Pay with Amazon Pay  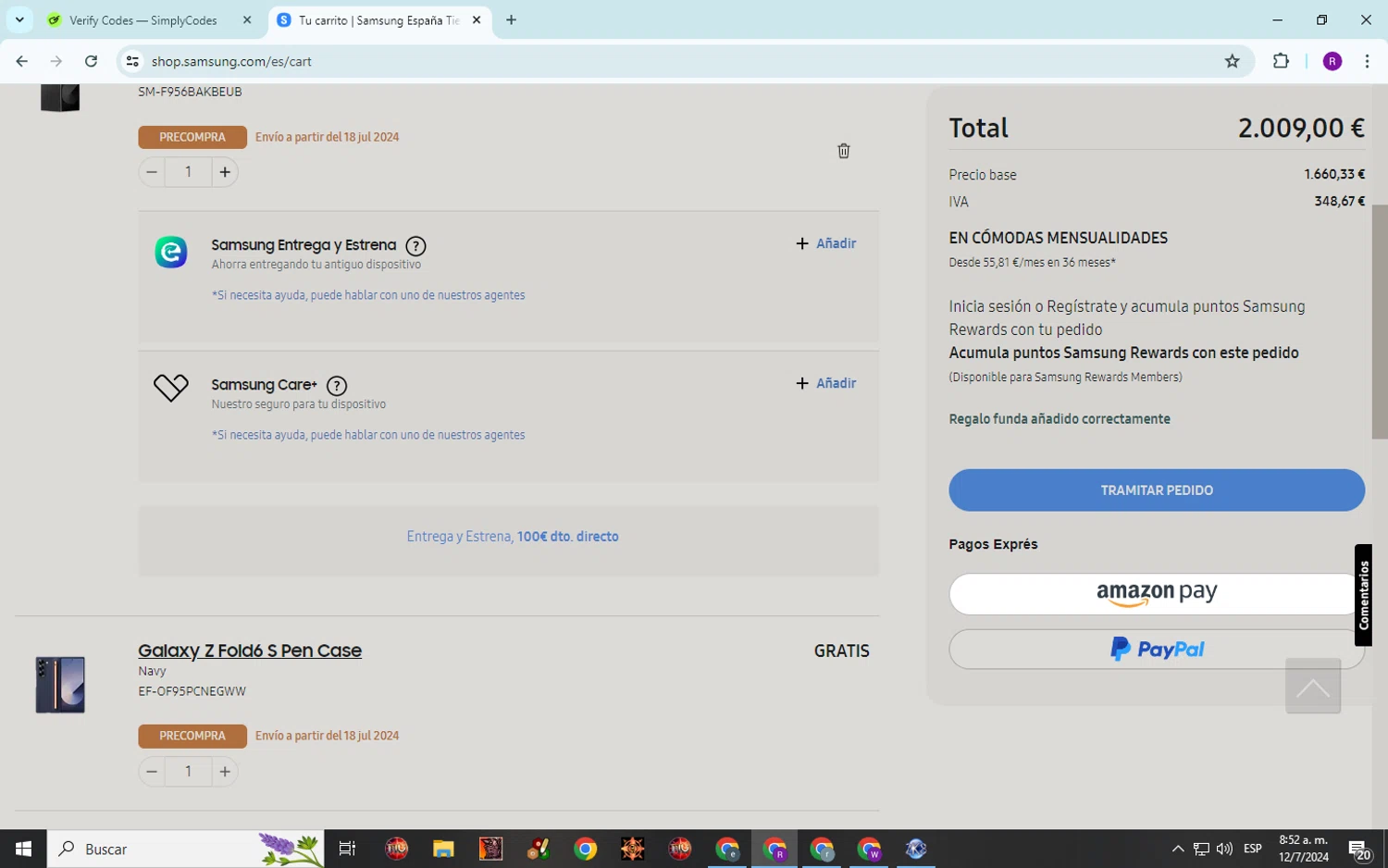point(1157,593)
